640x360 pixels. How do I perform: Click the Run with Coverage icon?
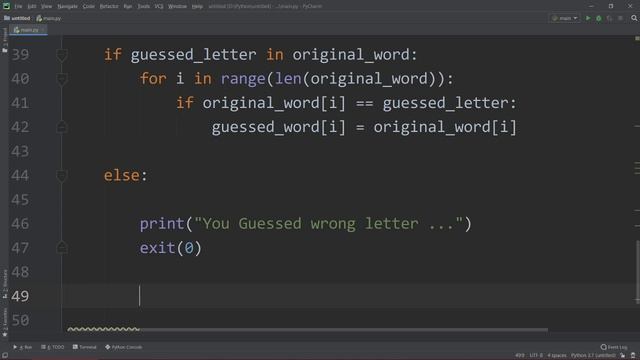(609, 18)
